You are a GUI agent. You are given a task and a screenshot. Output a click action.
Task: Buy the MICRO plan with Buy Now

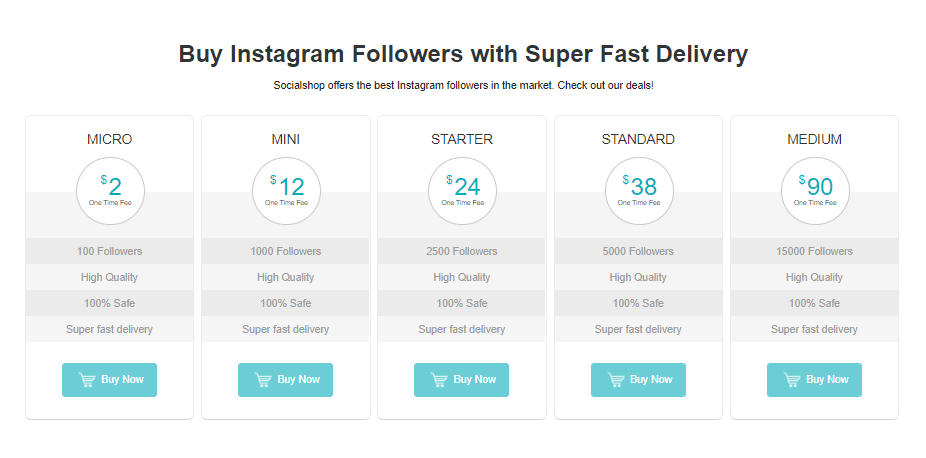pos(109,380)
